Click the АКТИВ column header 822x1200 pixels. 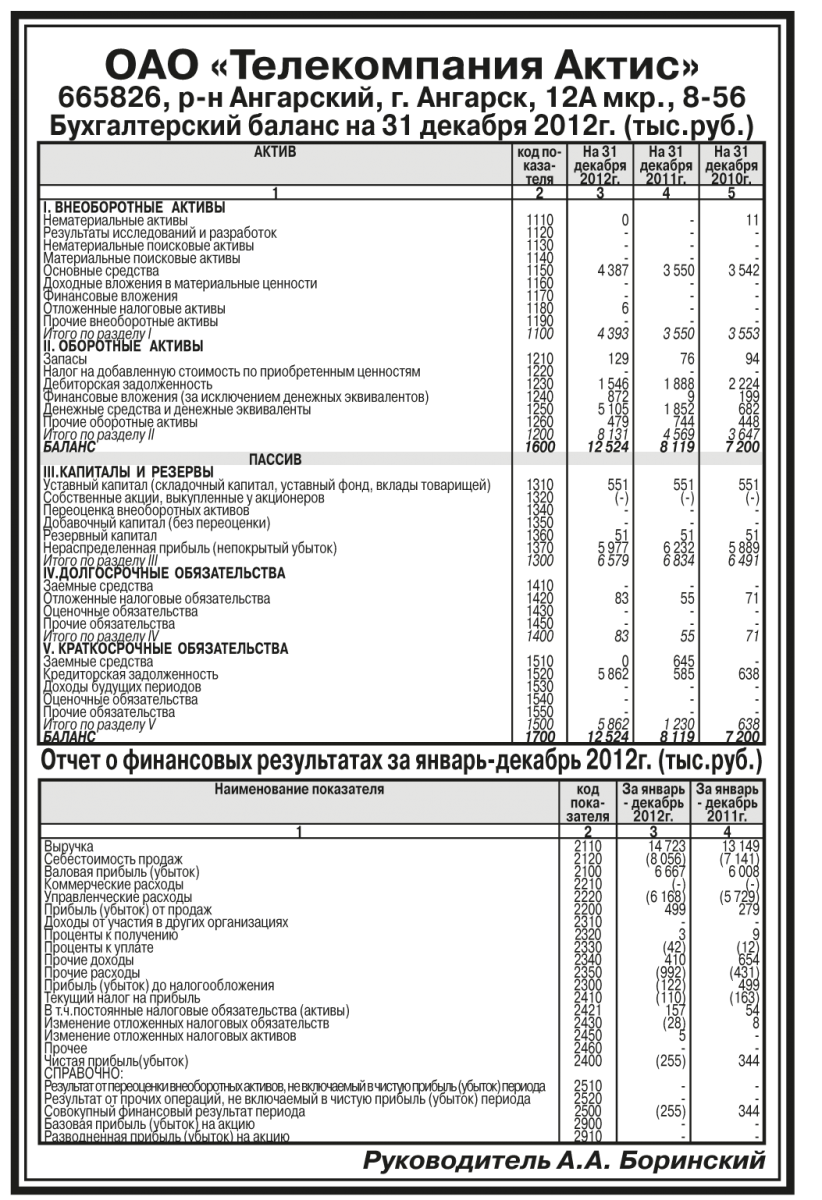point(274,152)
